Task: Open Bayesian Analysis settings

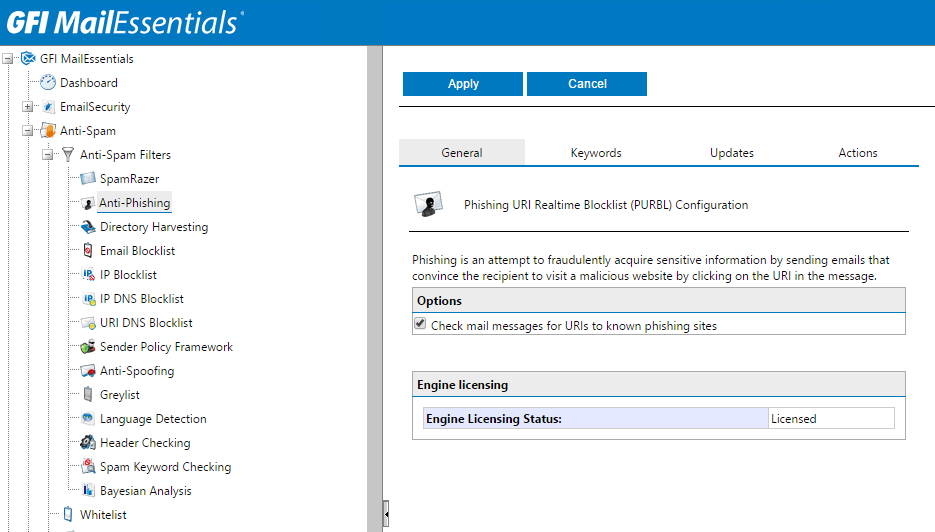Action: (x=145, y=491)
